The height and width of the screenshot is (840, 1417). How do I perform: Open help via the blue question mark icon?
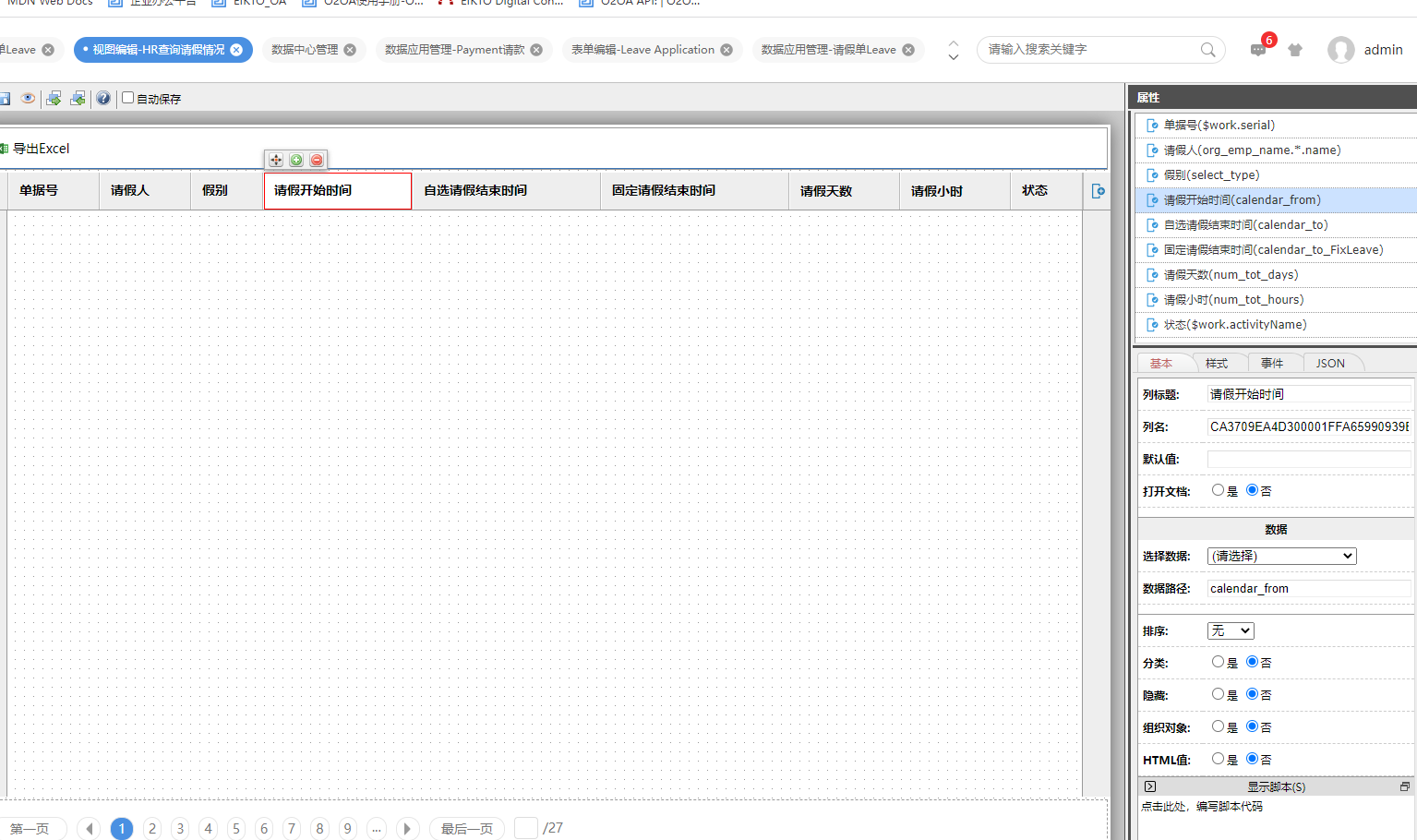tap(103, 98)
